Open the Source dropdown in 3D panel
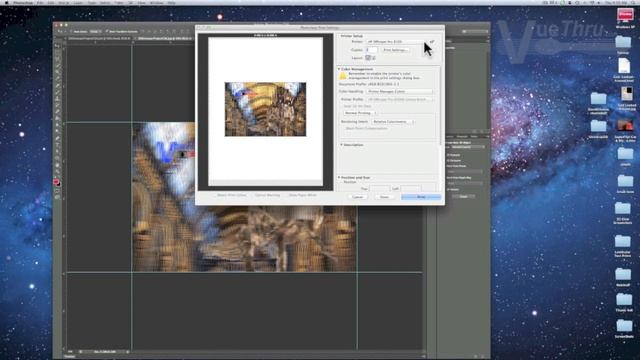640x360 pixels. click(x=467, y=147)
